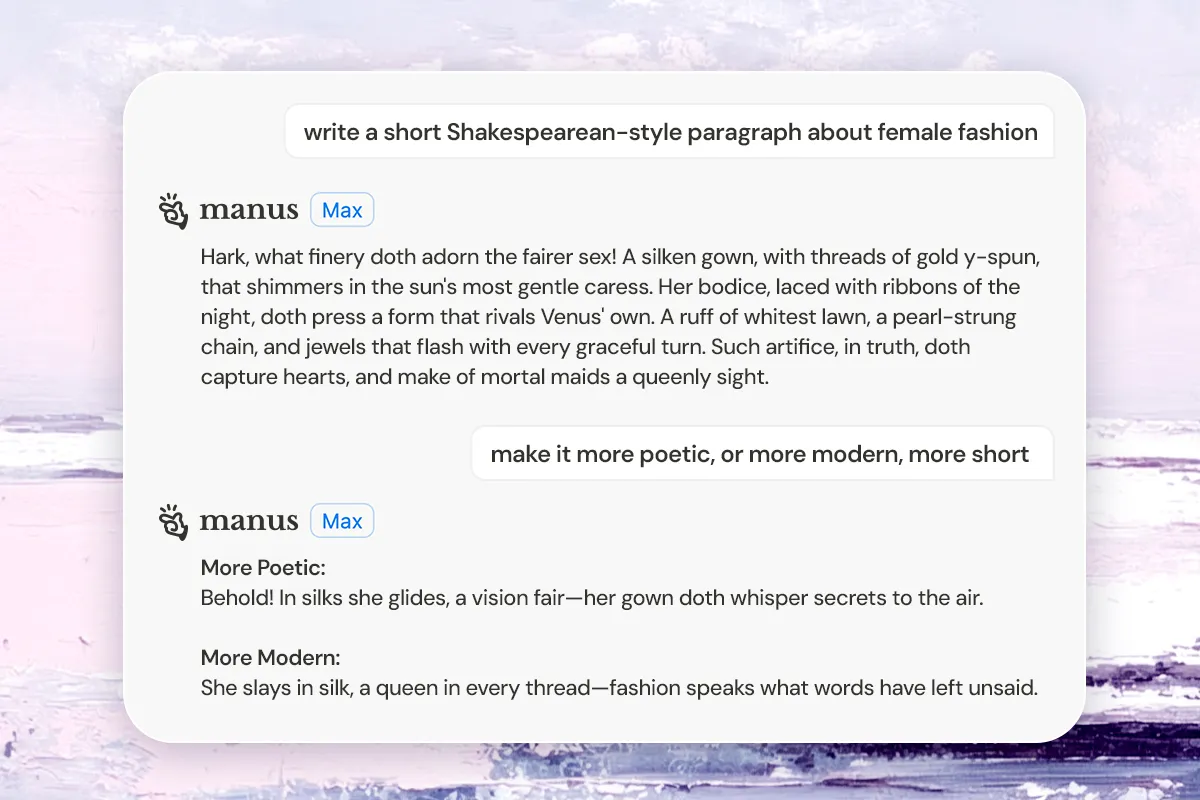Select the manus wordmark above the Hark paragraph
Viewport: 1200px width, 800px height.
tap(249, 211)
